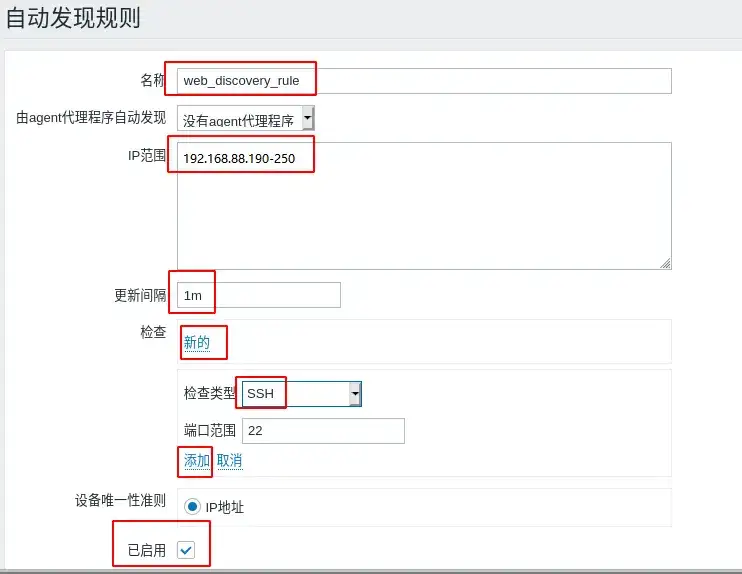Click the 由agent代理程序自动发现 label
Screen dimensions: 742x574
pyautogui.click(x=91, y=117)
